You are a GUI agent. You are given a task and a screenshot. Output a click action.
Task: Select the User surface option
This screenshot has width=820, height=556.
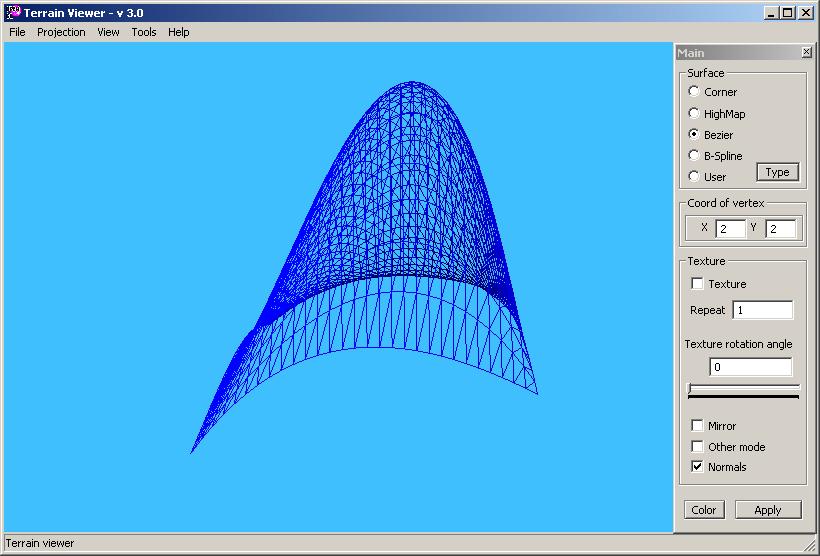tap(694, 177)
